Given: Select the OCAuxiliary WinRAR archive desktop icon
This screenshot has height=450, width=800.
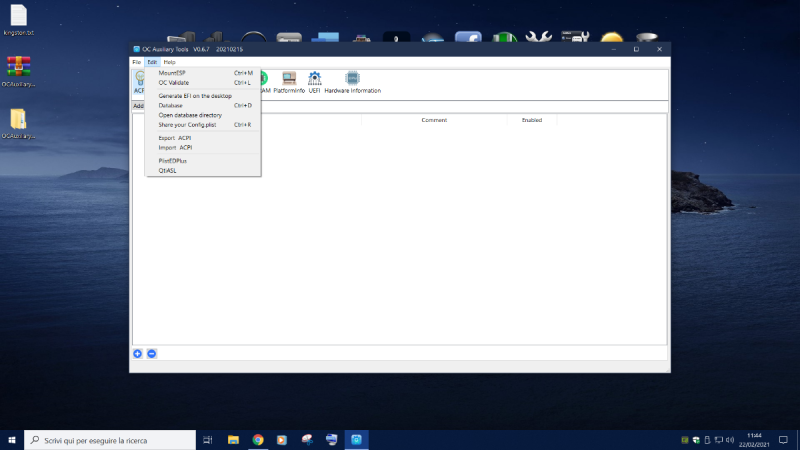Looking at the screenshot, I should click(x=19, y=71).
